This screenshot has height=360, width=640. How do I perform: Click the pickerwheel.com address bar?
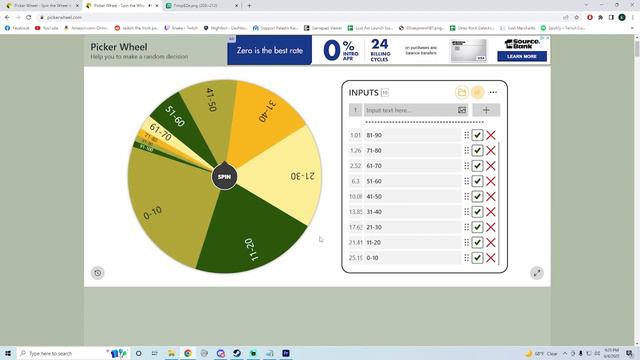pos(298,18)
